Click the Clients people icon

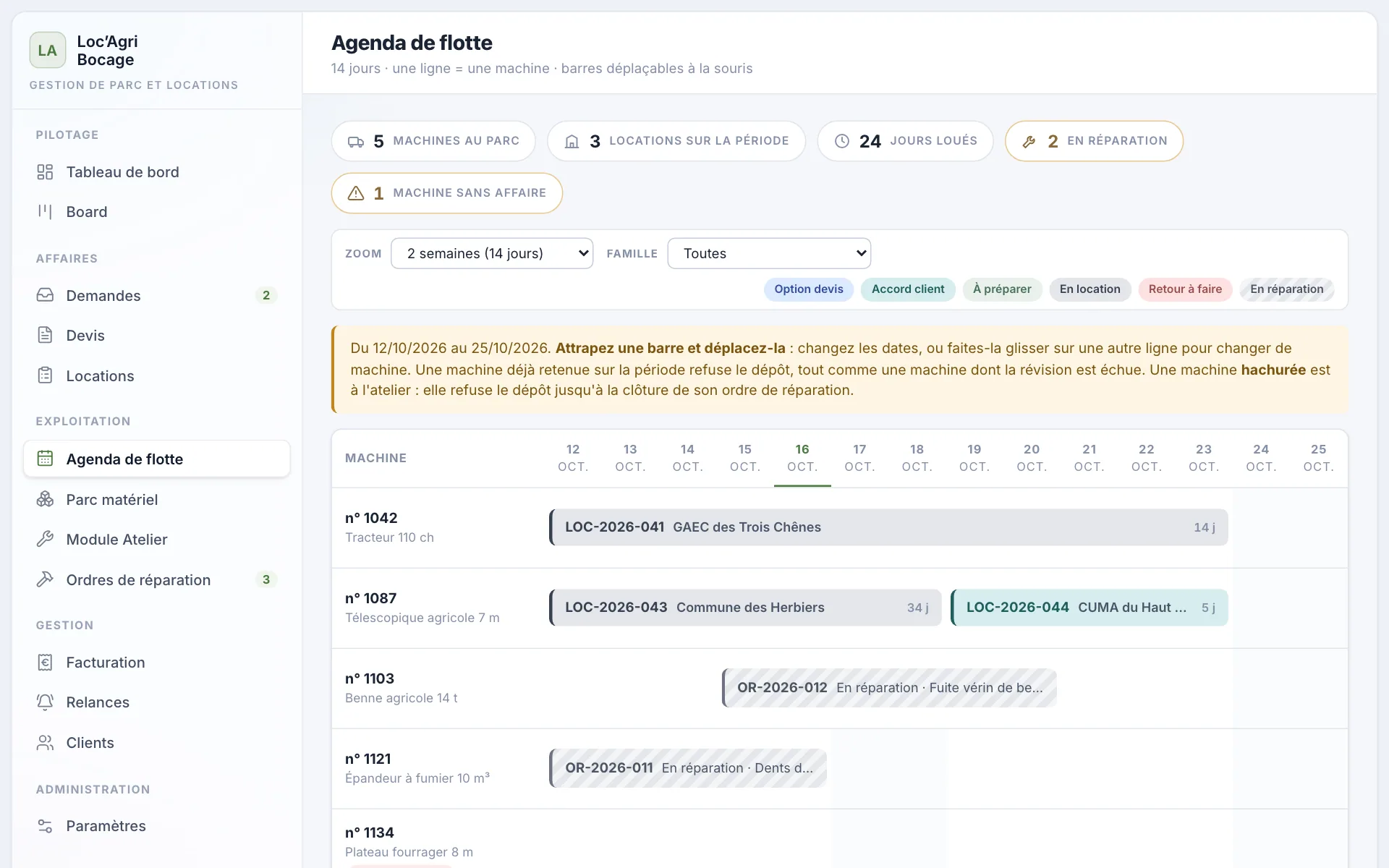click(x=45, y=742)
